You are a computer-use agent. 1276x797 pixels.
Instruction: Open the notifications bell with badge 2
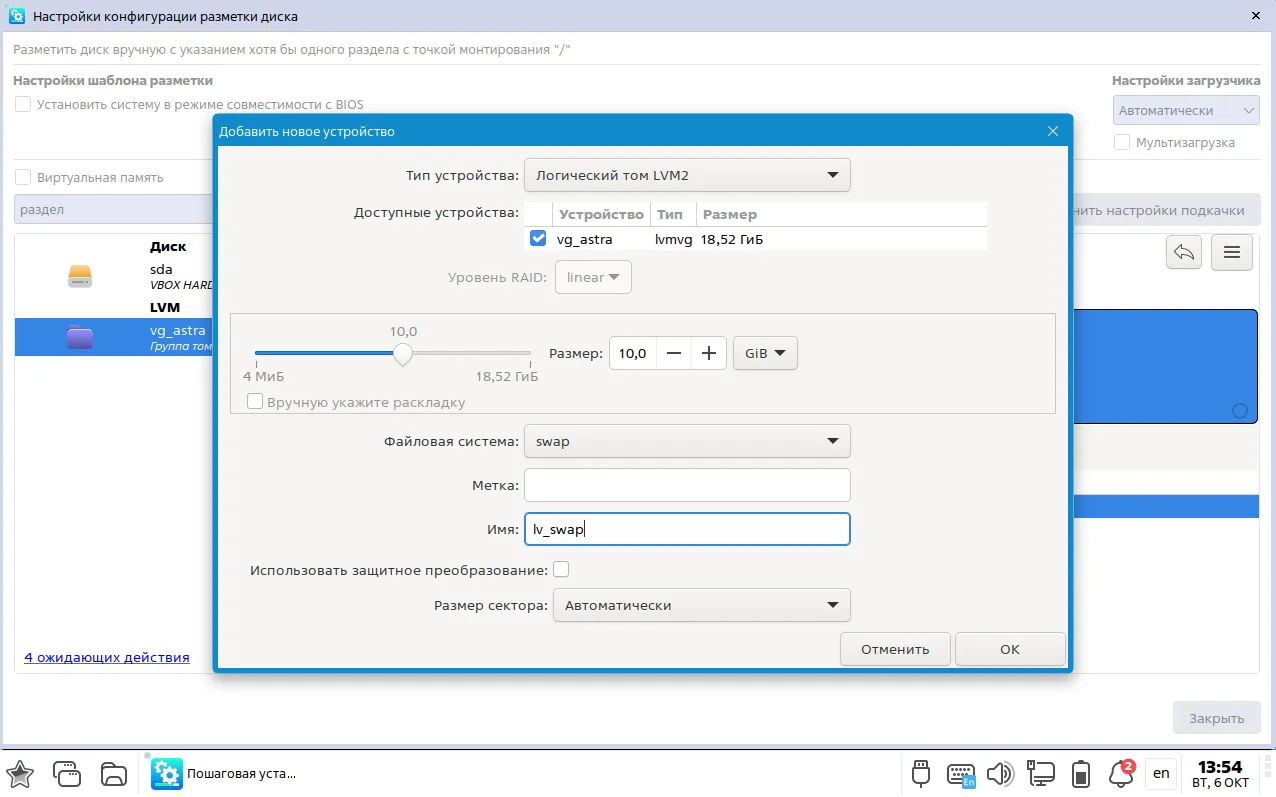(x=1121, y=772)
